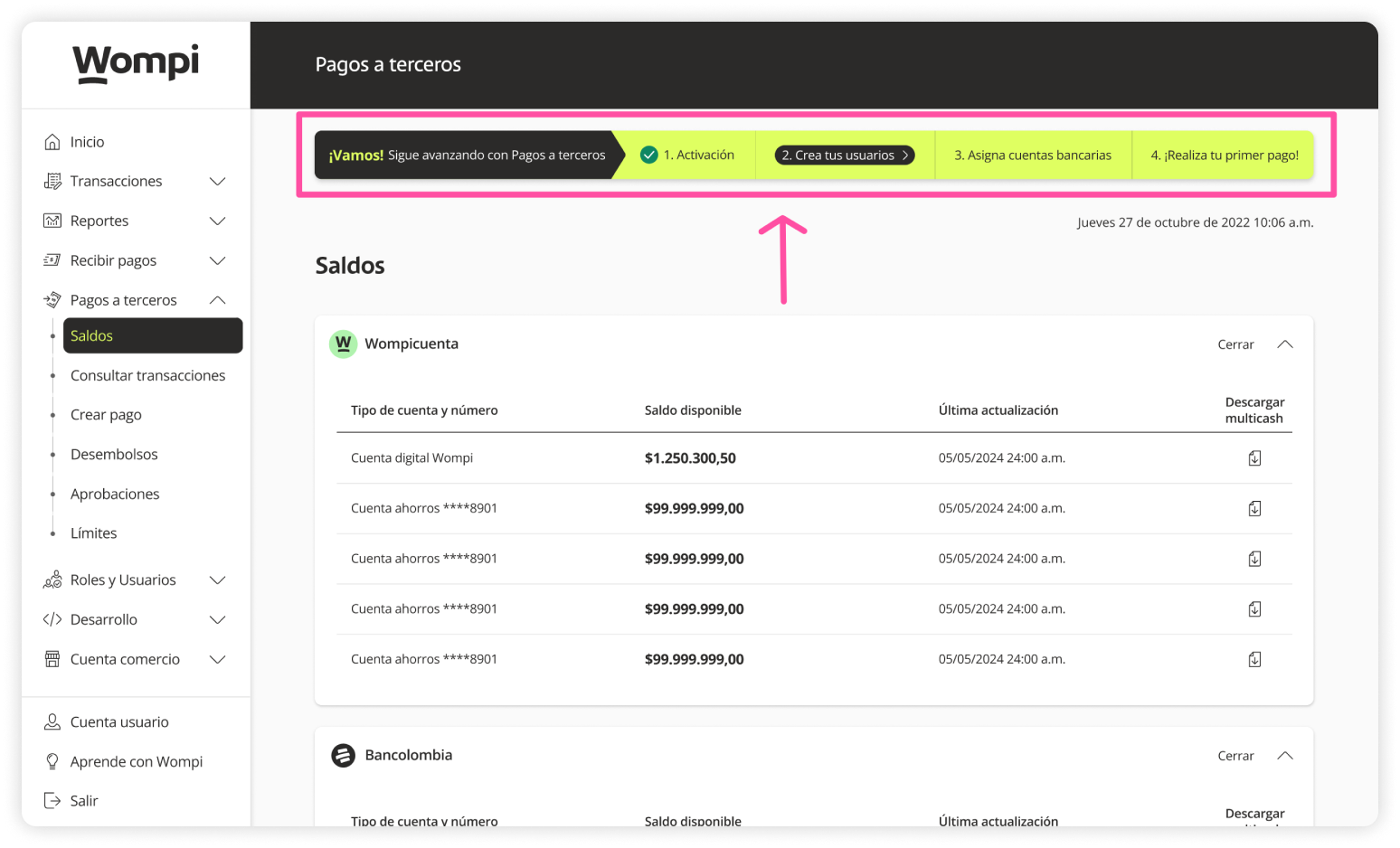Download multicash for the first Cuenta ahorros row

click(x=1254, y=508)
